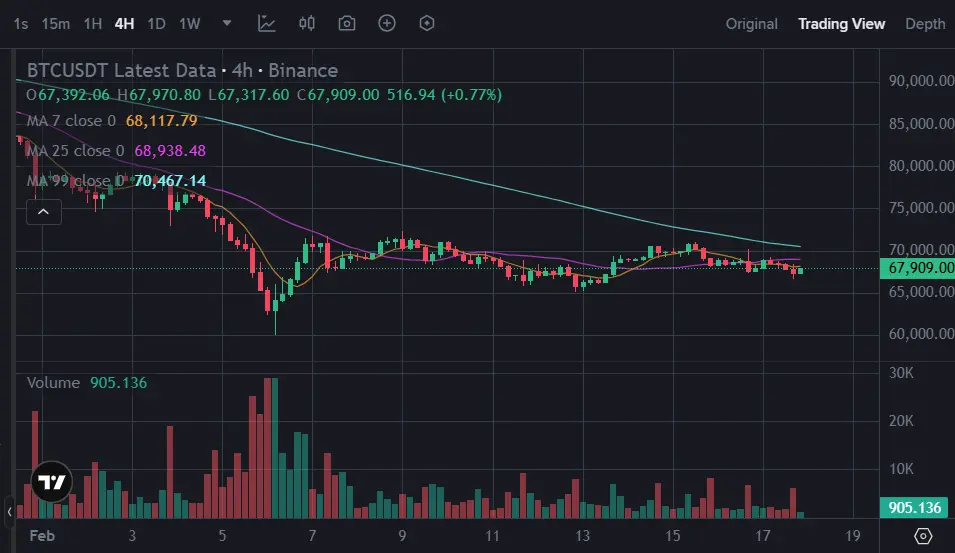This screenshot has width=955, height=553.
Task: Click the 17 date axis label
Action: (x=763, y=536)
